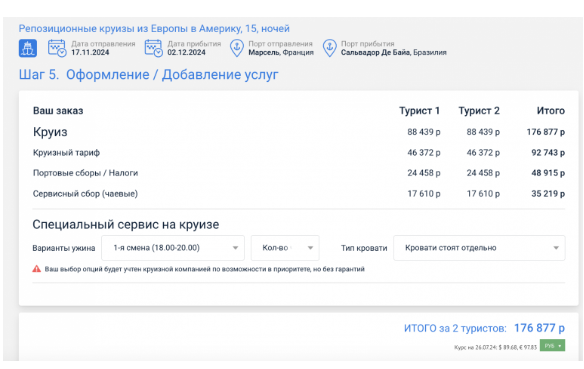Open the green РУБ currency selector
This screenshot has height=369, width=584.
(552, 346)
